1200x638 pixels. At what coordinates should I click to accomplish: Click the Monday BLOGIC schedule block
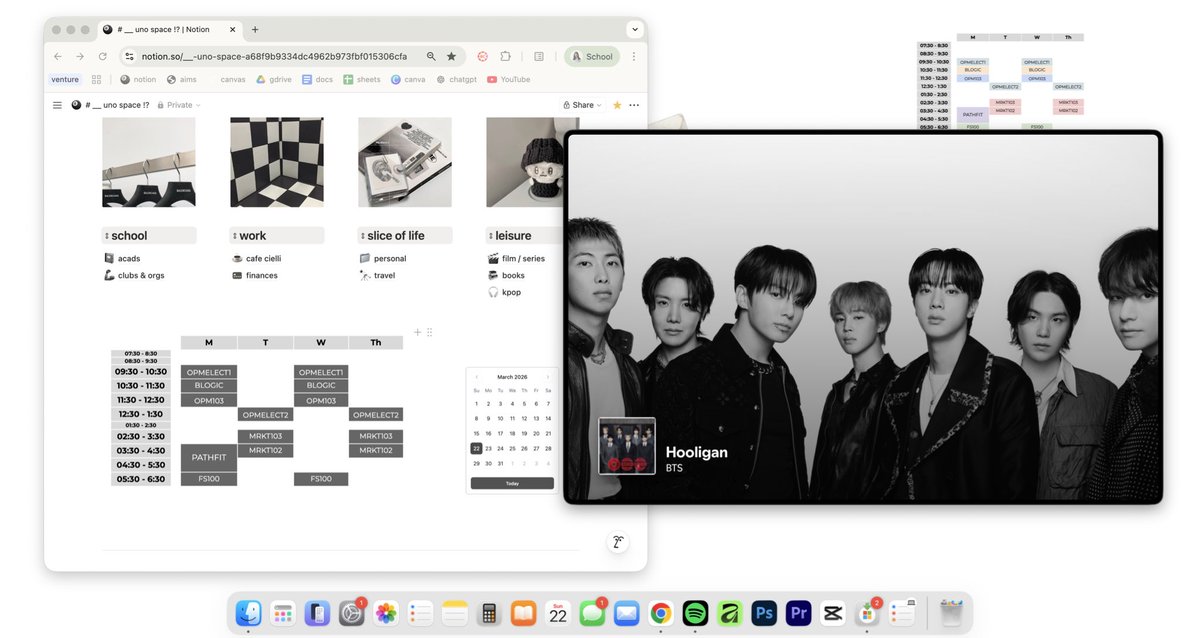(x=209, y=386)
